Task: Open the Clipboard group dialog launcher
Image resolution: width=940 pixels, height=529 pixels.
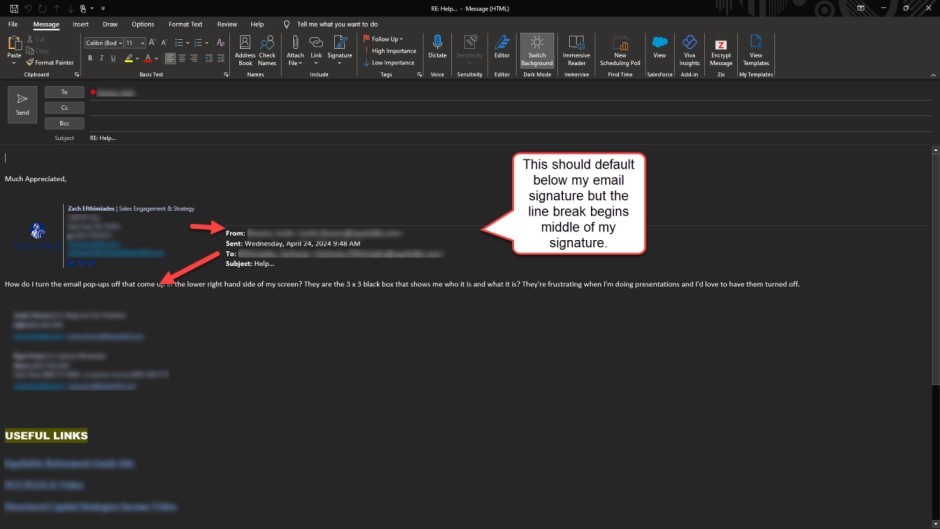Action: tap(77, 75)
